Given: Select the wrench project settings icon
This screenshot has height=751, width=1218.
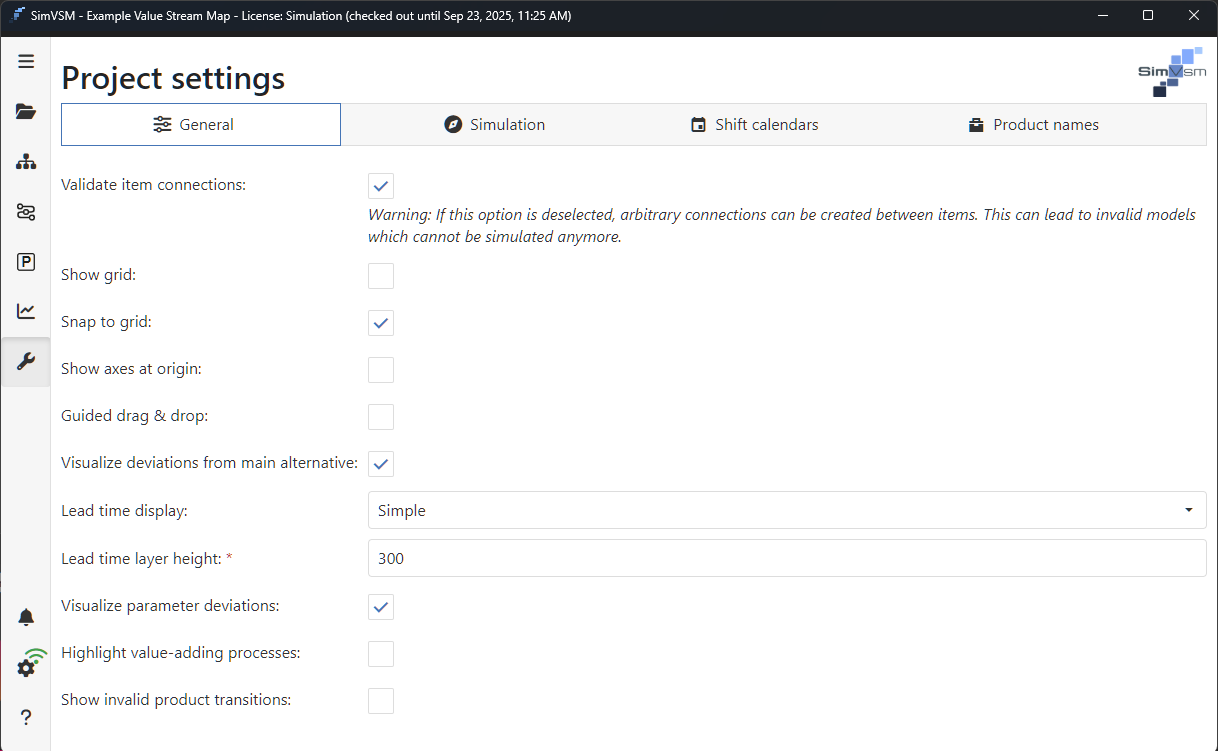Looking at the screenshot, I should click(25, 361).
